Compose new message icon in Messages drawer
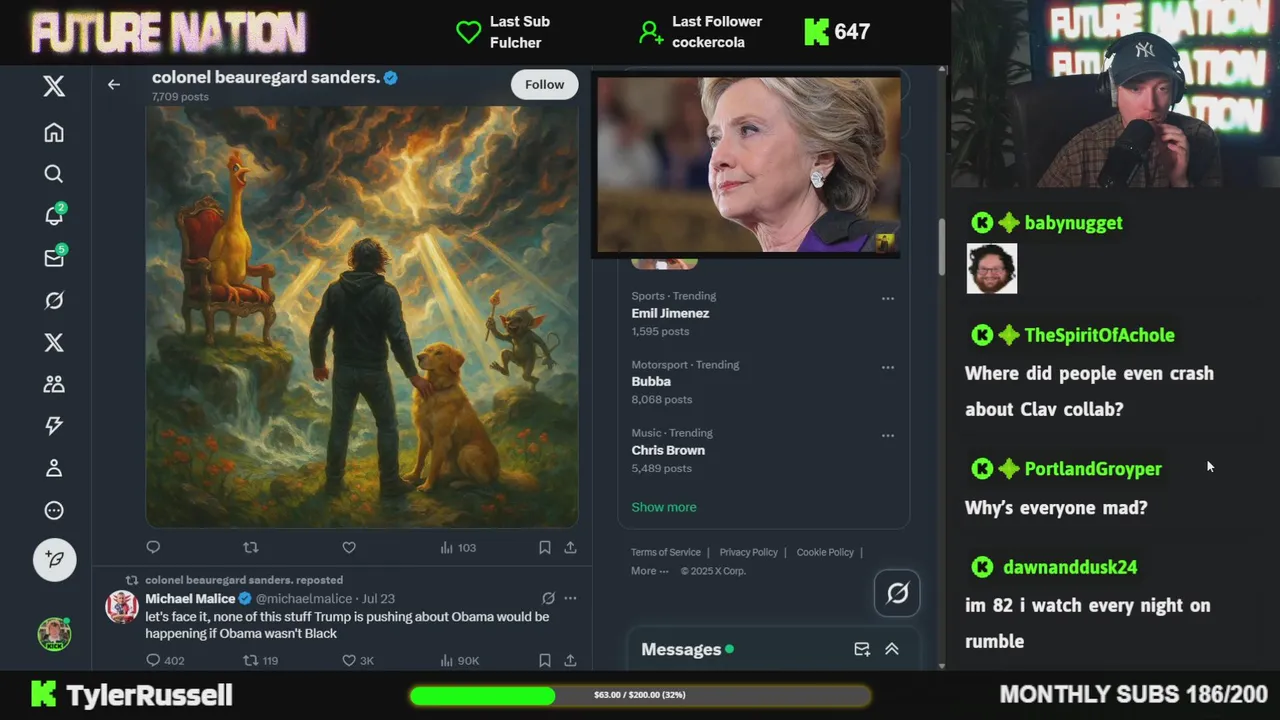 (x=862, y=649)
